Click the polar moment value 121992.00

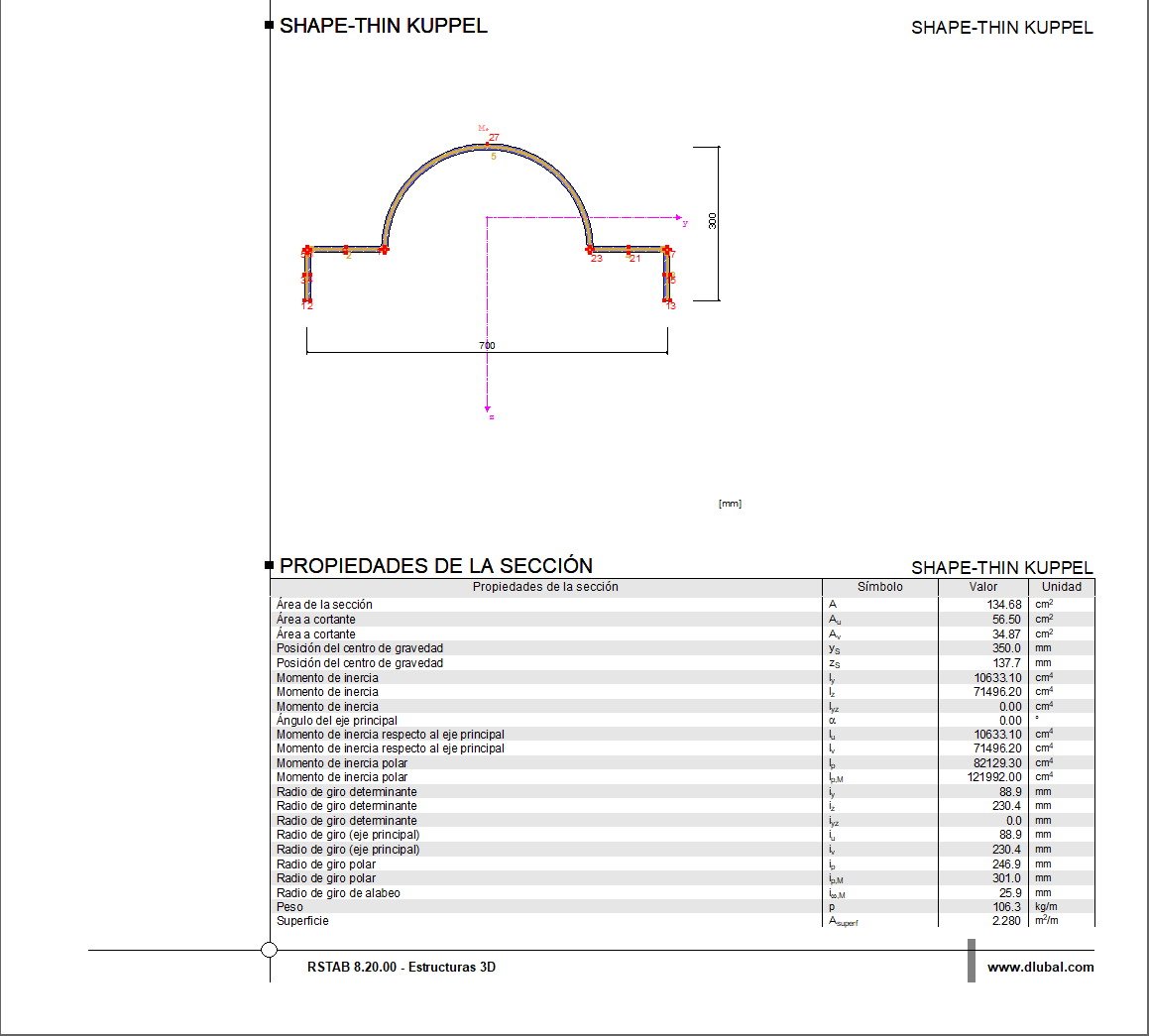(994, 777)
